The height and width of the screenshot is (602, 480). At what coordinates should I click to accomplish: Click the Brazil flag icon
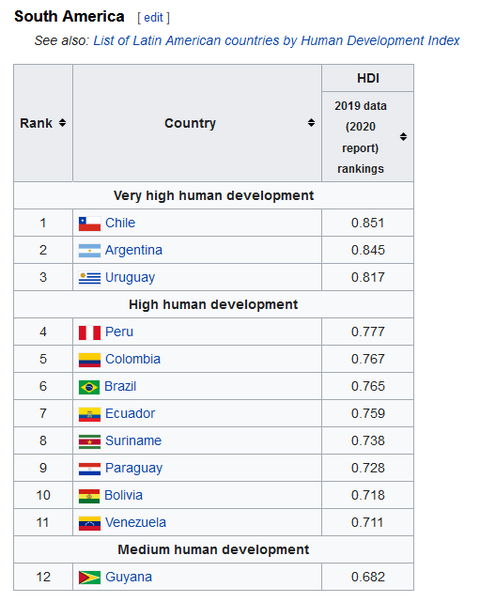[89, 387]
